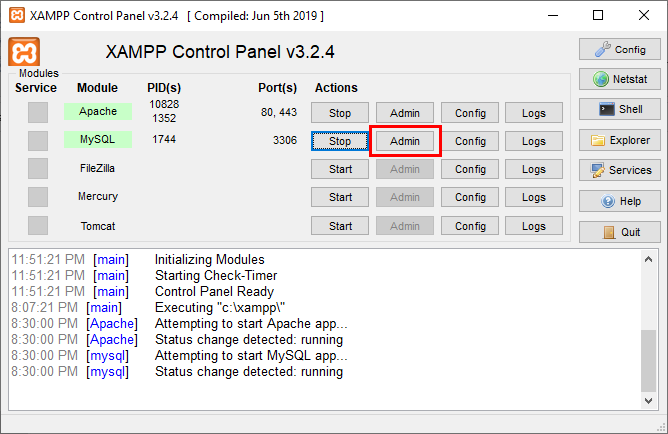This screenshot has width=668, height=434.
Task: Click the [mysql] tag on running status line
Action: pyautogui.click(x=107, y=372)
